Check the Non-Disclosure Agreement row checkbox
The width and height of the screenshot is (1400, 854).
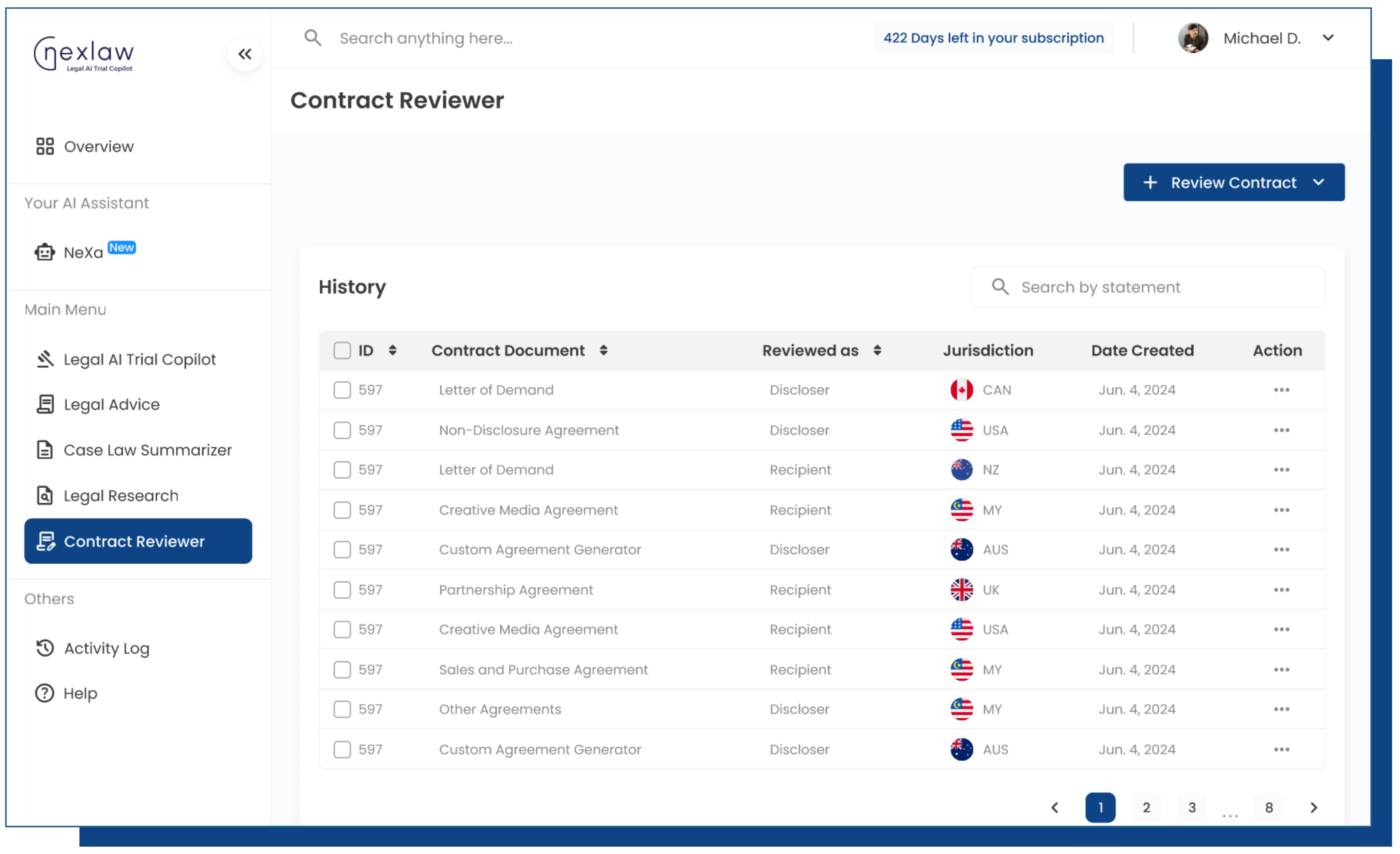[342, 431]
